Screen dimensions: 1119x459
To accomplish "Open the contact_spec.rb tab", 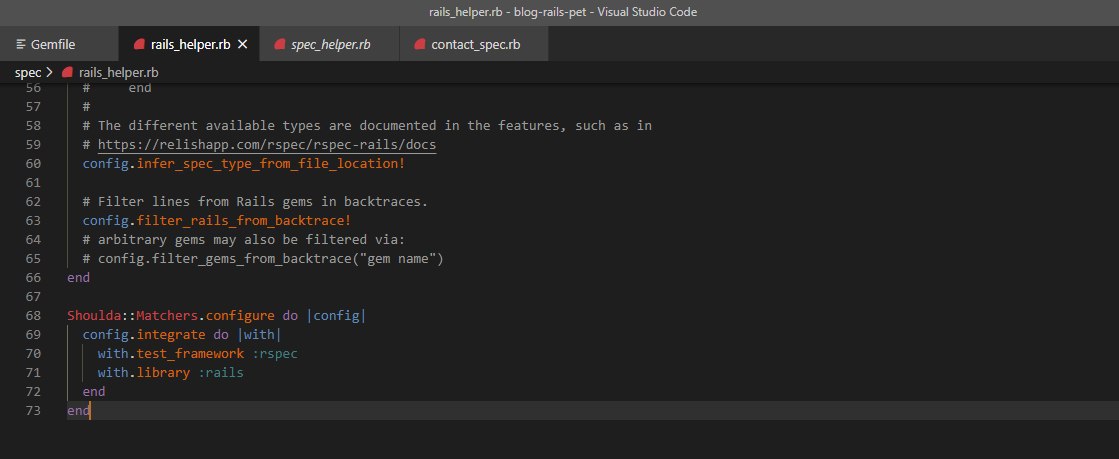I will tap(475, 44).
